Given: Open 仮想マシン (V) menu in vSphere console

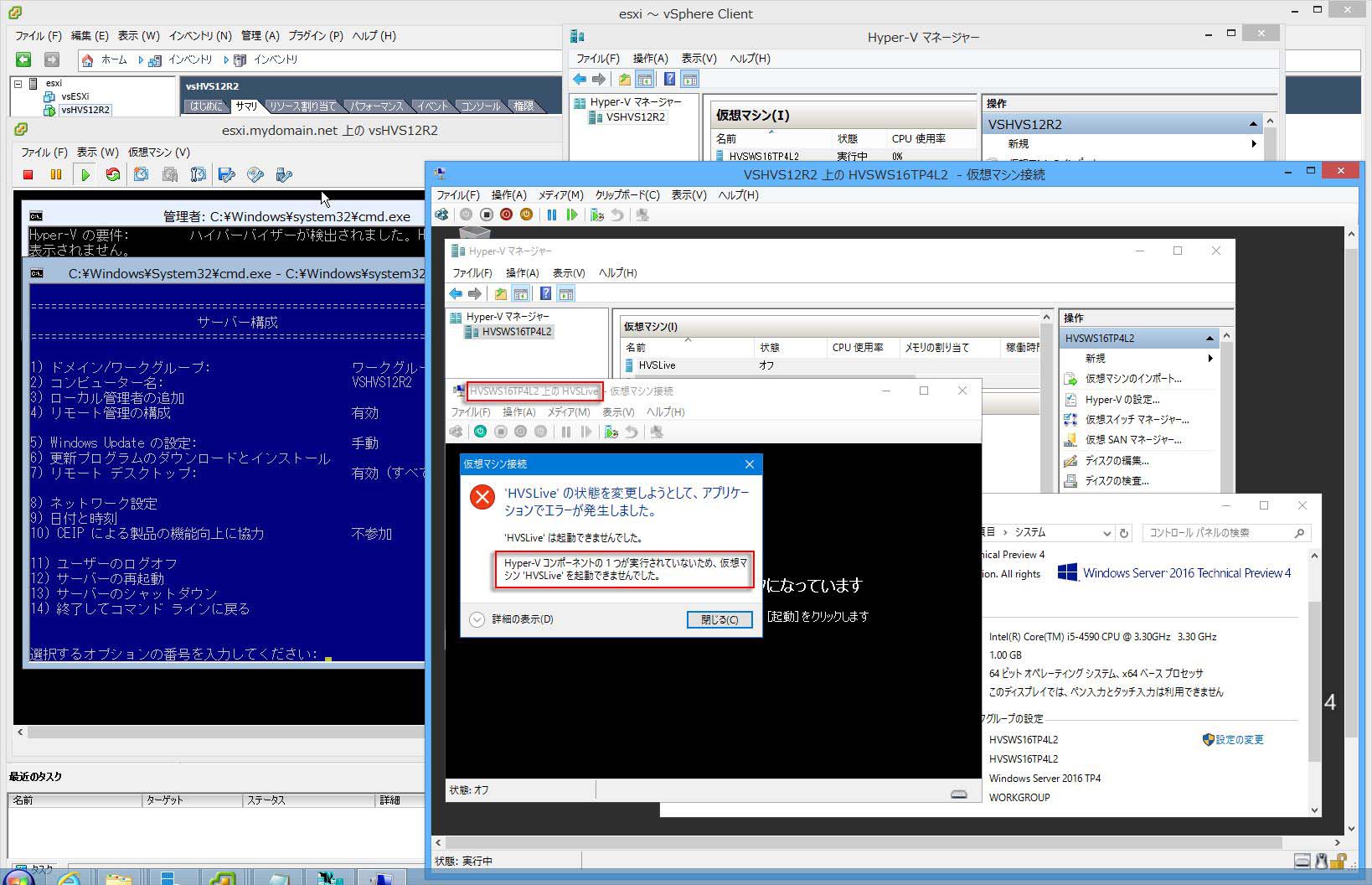Looking at the screenshot, I should click(159, 153).
